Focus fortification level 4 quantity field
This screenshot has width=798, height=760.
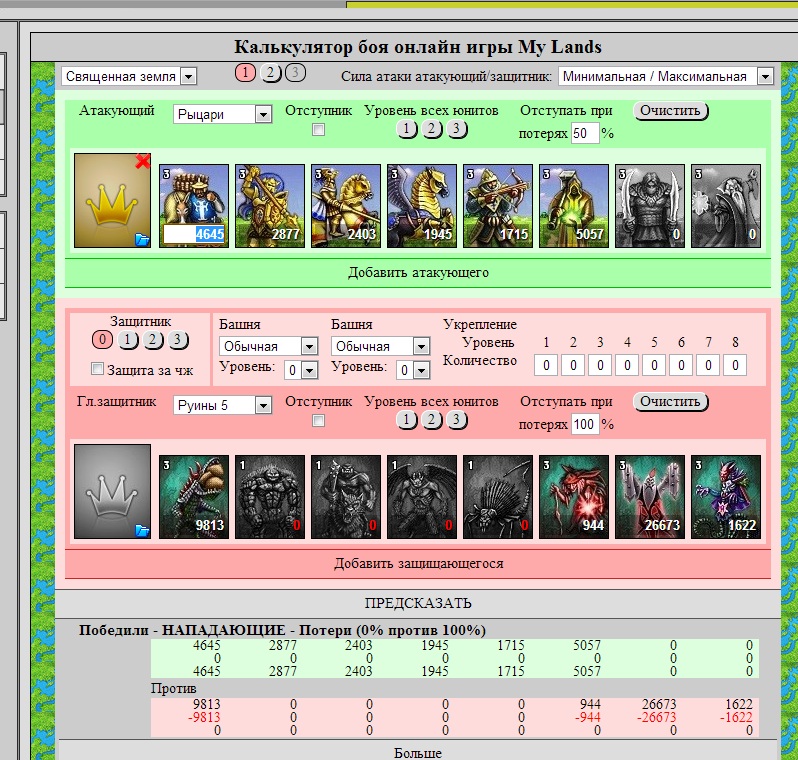point(627,365)
